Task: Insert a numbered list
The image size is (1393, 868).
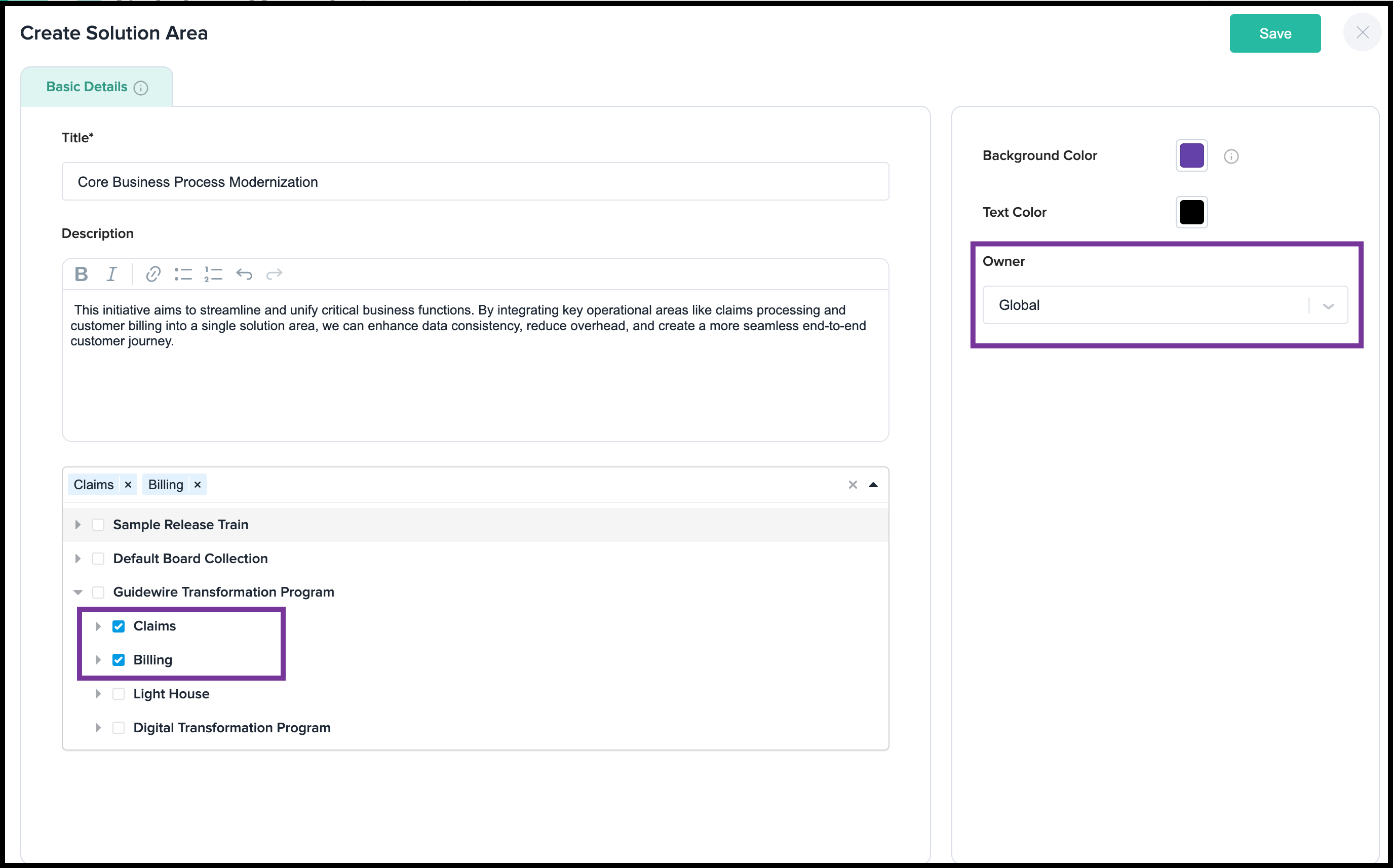Action: [213, 274]
